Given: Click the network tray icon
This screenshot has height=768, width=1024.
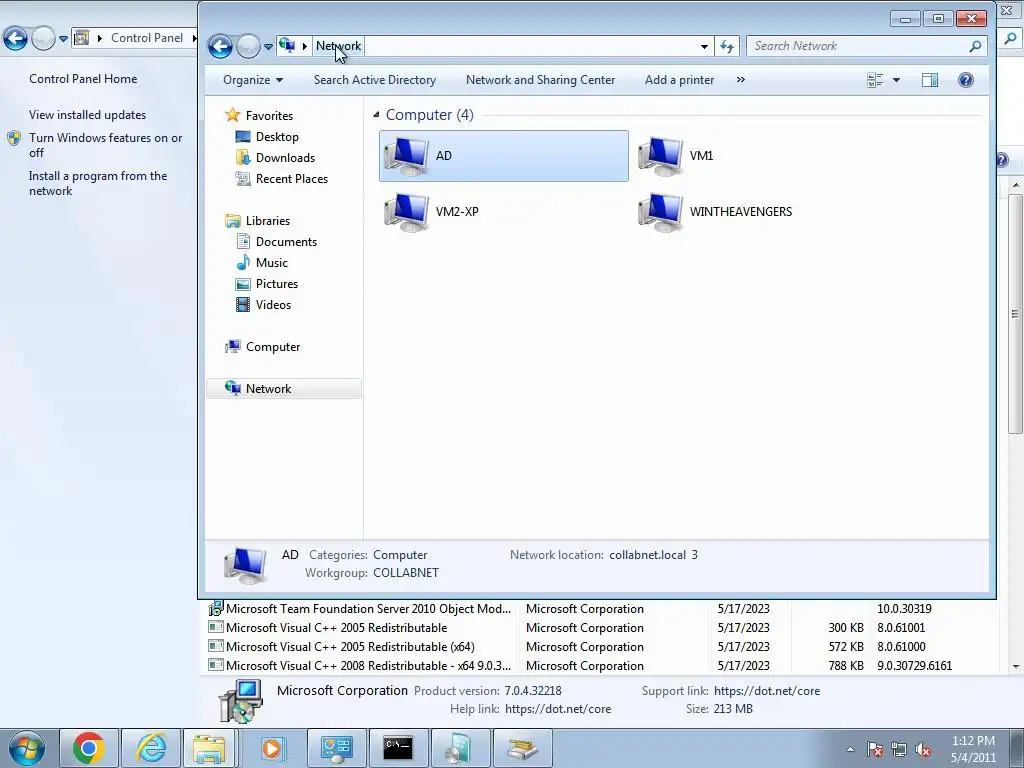Looking at the screenshot, I should pyautogui.click(x=899, y=749).
